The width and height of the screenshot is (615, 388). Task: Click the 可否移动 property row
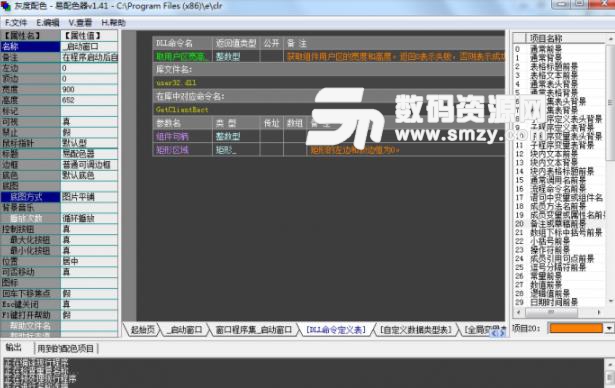[59, 271]
